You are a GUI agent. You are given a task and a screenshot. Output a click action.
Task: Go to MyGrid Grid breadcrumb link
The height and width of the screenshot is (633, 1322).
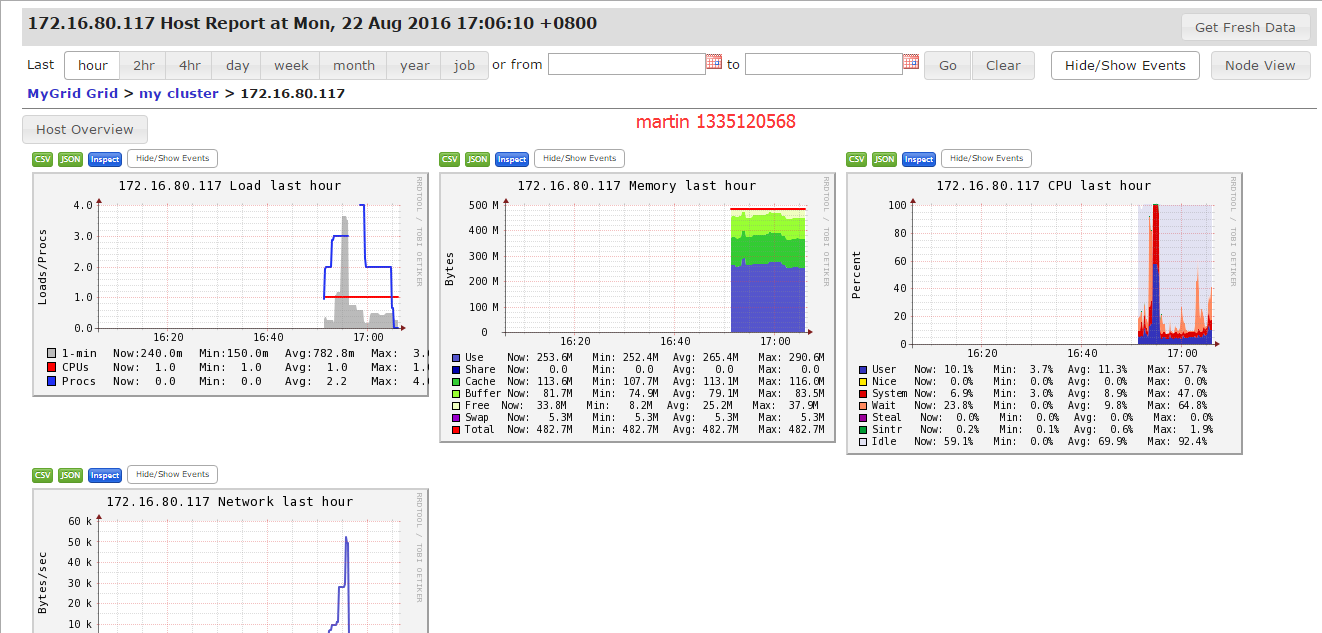(72, 93)
